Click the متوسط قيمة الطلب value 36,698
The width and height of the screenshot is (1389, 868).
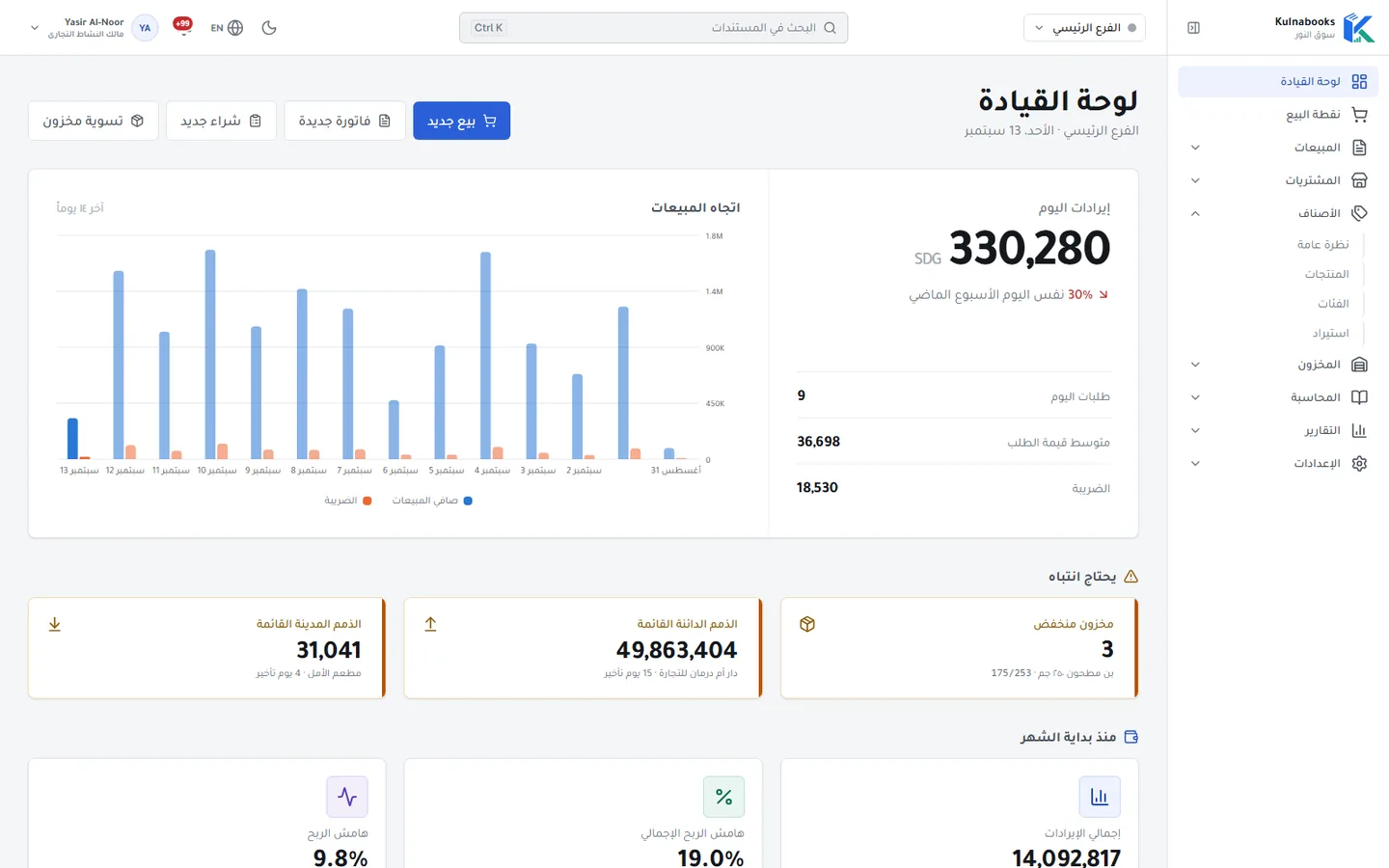(818, 442)
